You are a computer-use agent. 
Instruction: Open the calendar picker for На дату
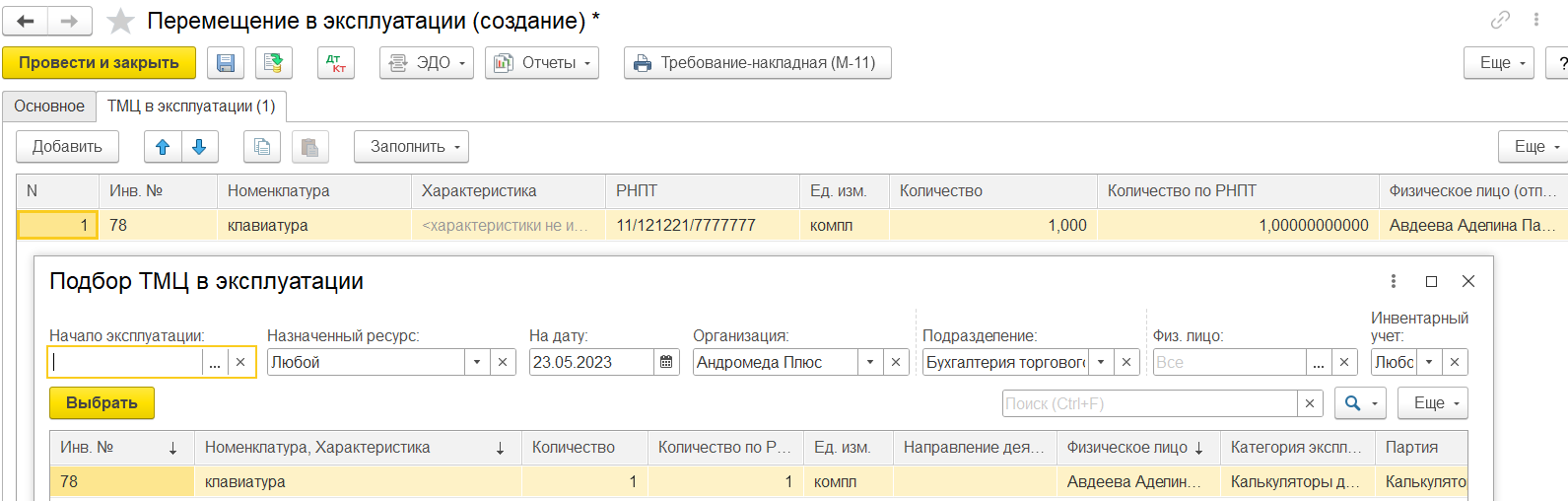[666, 362]
